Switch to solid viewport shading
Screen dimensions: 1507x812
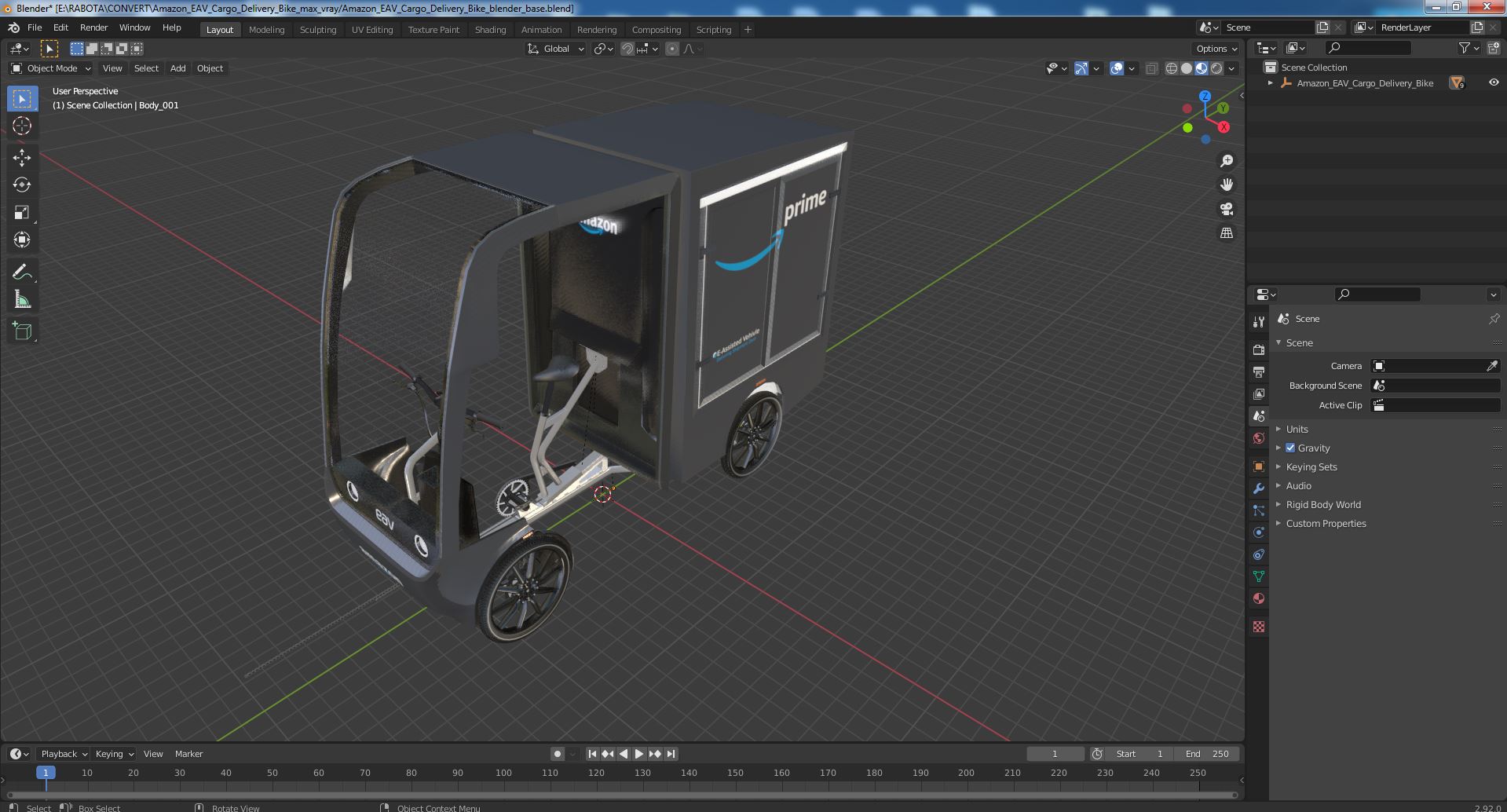coord(1186,68)
